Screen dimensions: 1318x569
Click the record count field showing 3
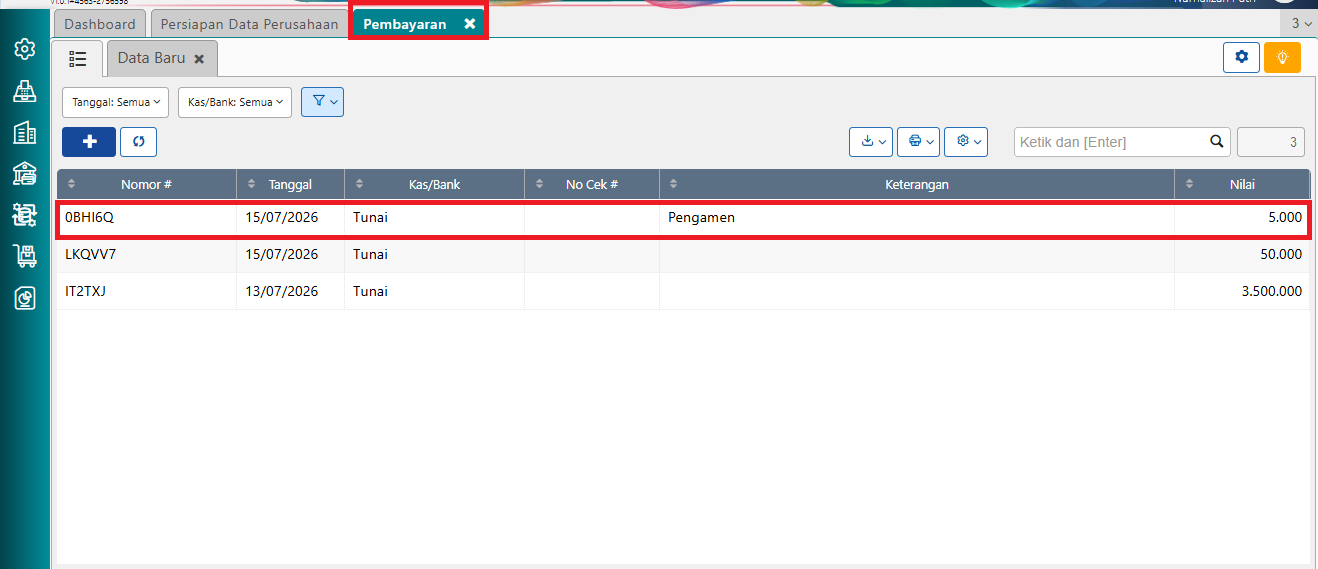1271,142
